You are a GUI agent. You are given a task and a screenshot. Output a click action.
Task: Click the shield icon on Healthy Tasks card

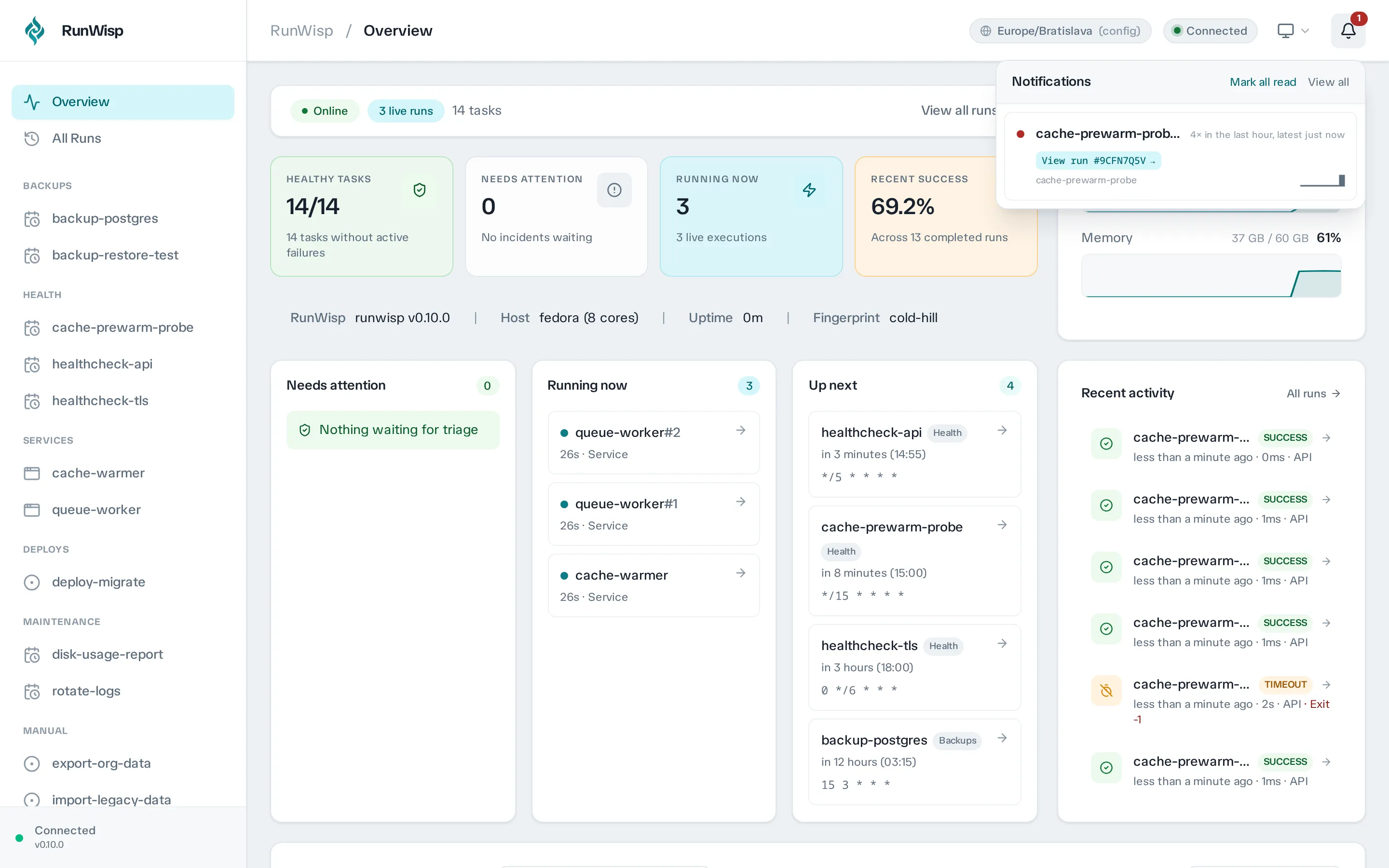[x=420, y=190]
